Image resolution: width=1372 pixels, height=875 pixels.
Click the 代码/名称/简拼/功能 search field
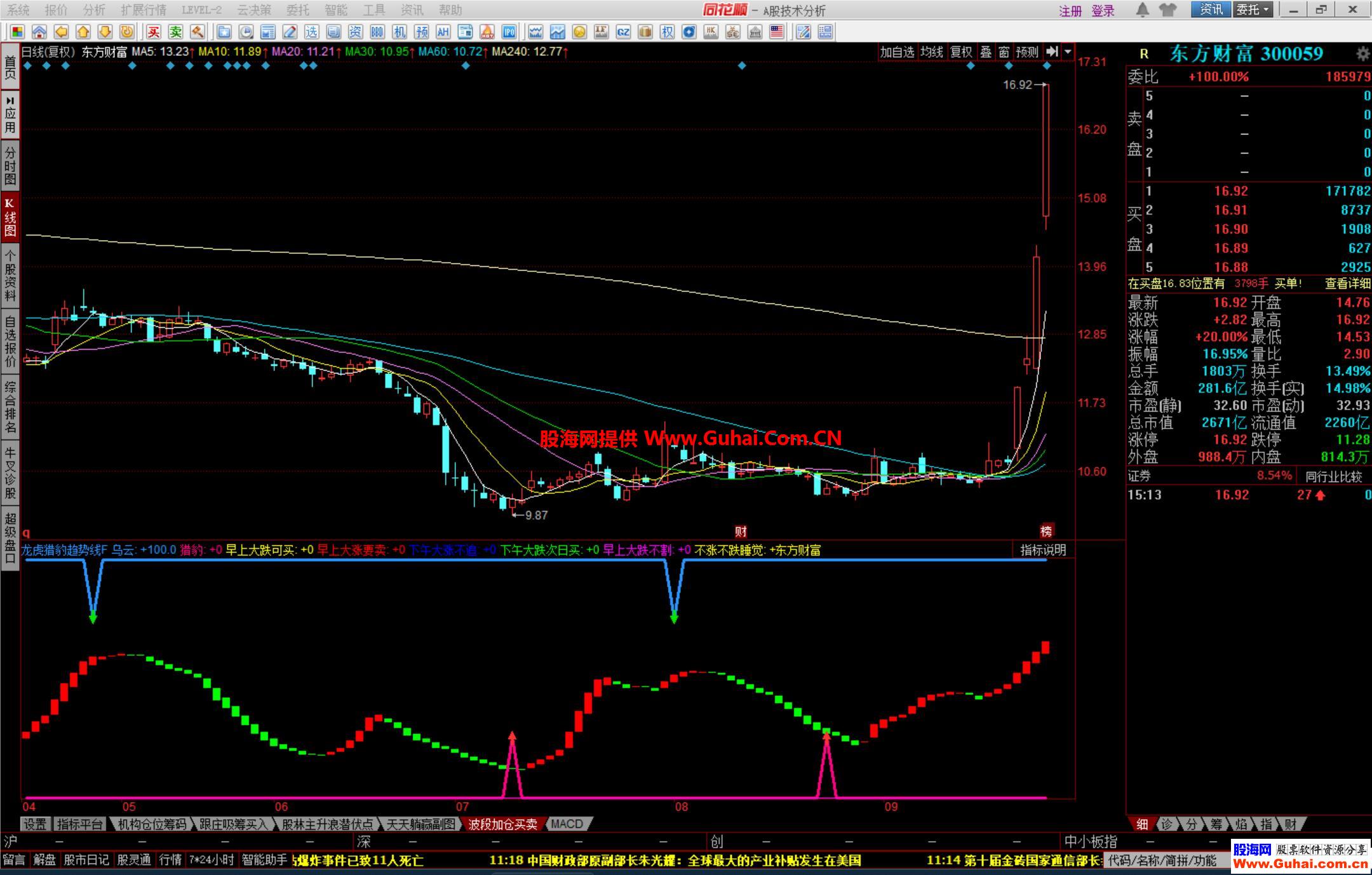point(1162,860)
